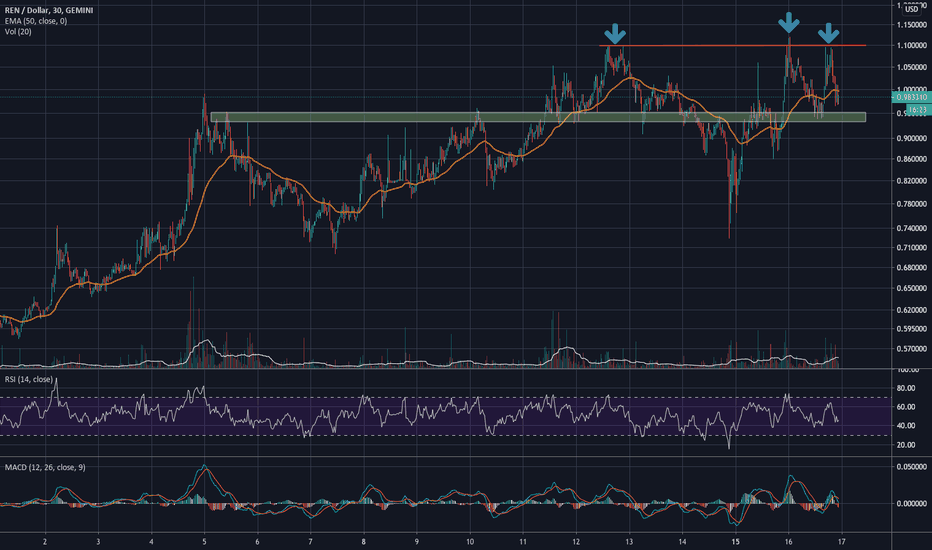Click day 7 on the time axis
932x550 pixels.
(x=310, y=542)
